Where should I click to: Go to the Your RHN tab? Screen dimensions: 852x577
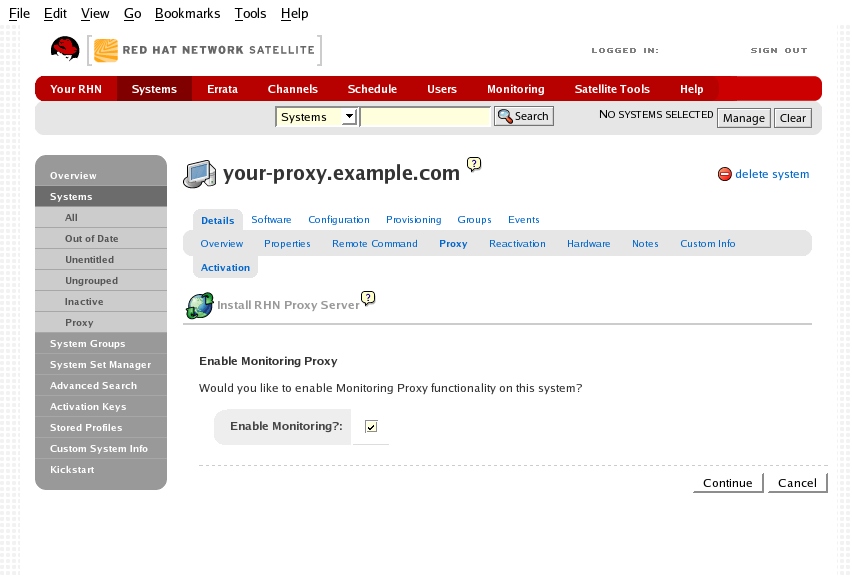coord(76,89)
